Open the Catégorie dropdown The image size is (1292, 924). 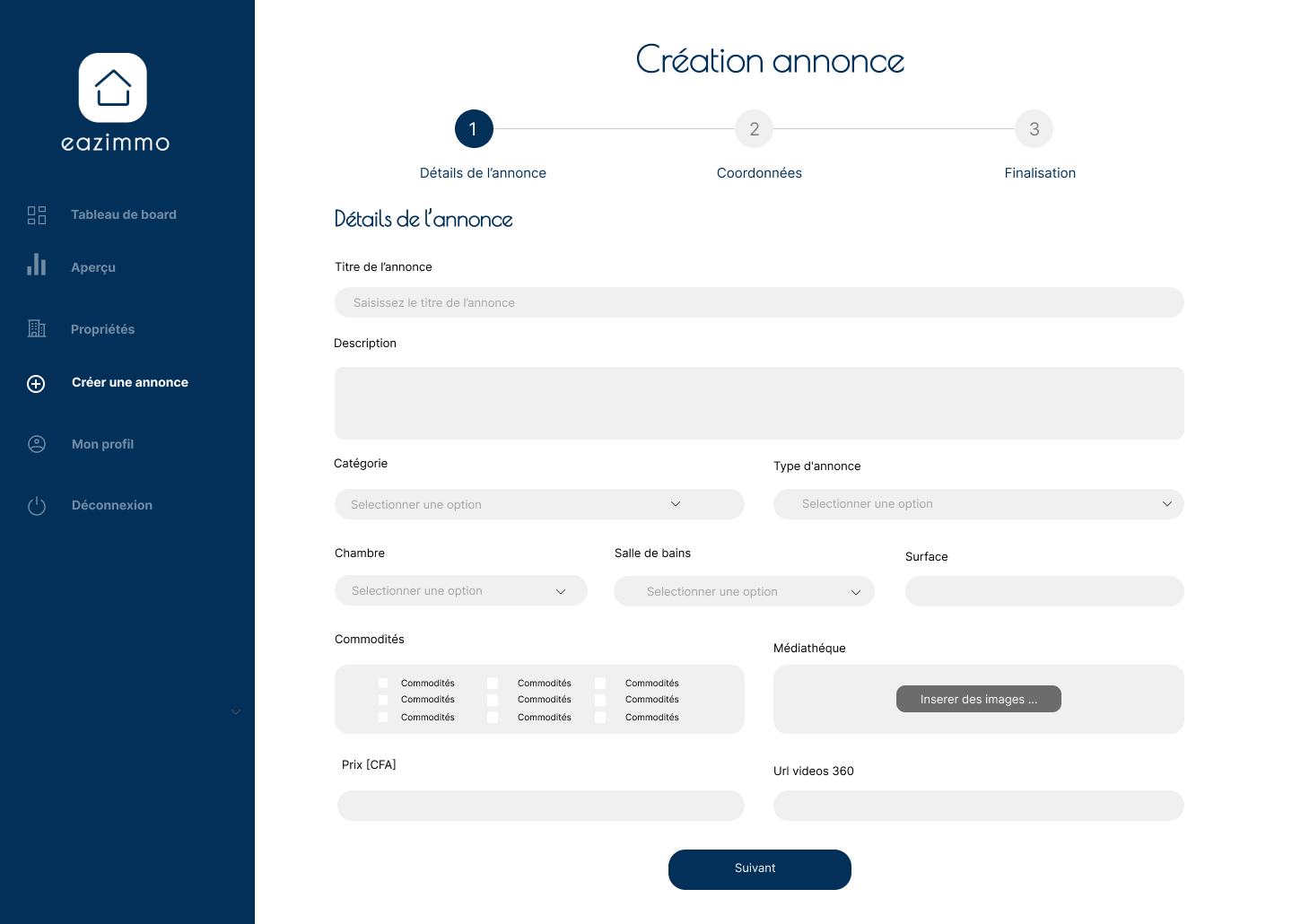coord(539,504)
